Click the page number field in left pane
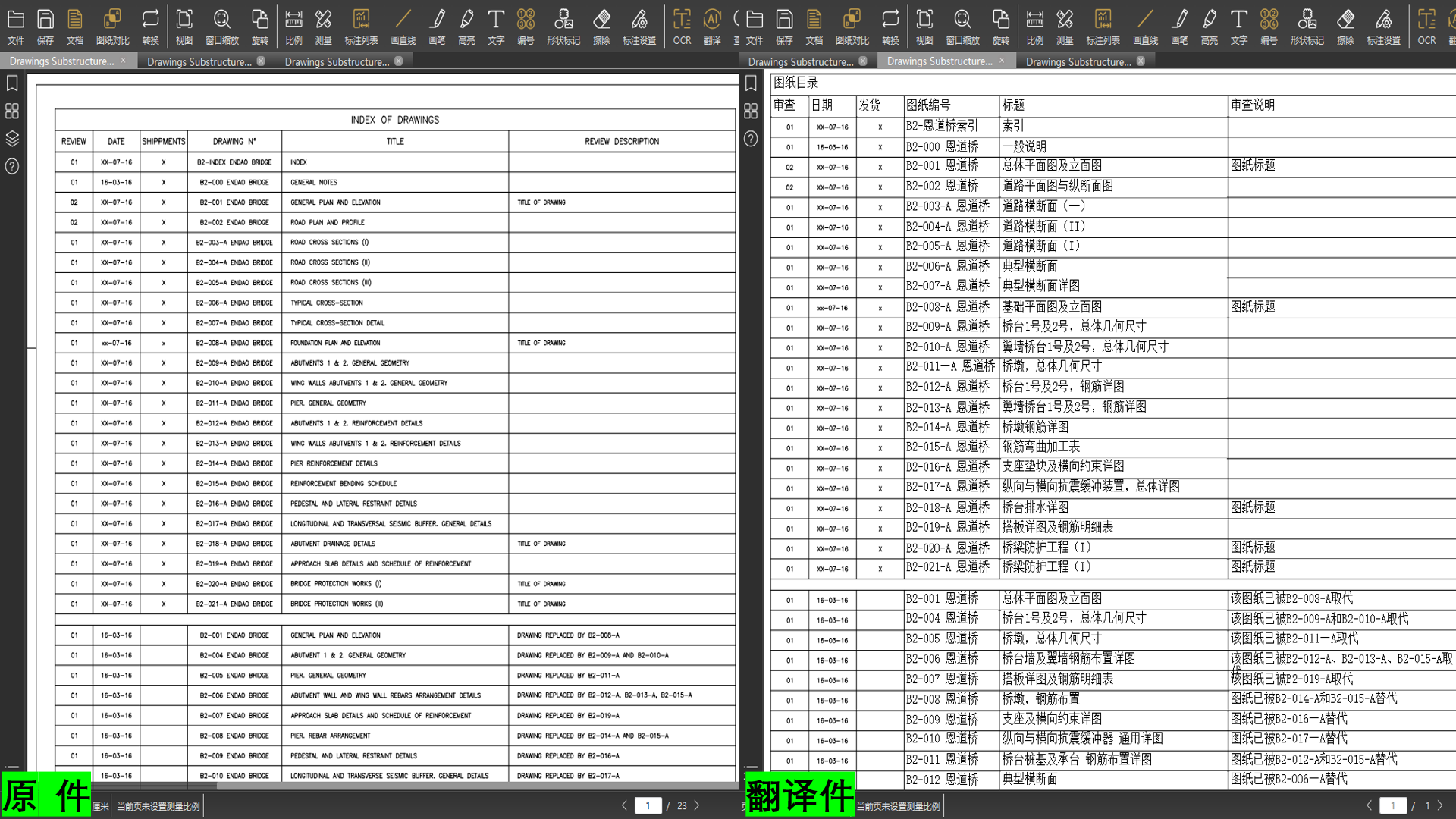The height and width of the screenshot is (819, 1456). 648,805
